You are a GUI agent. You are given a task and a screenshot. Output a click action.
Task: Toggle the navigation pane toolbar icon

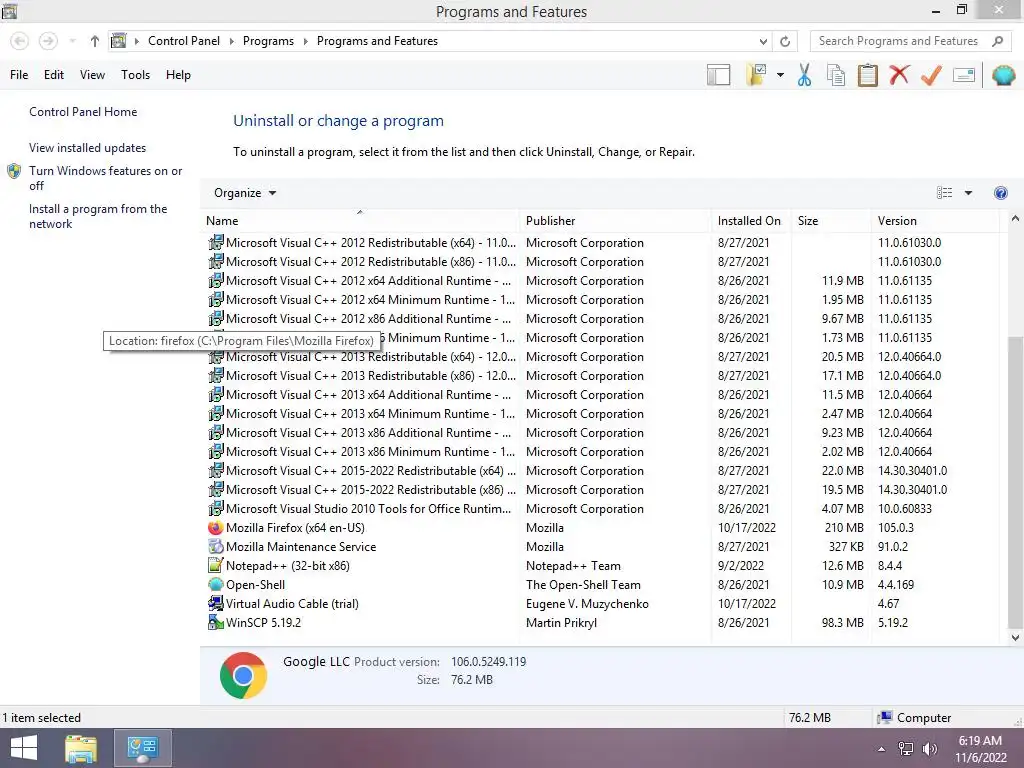(x=718, y=75)
